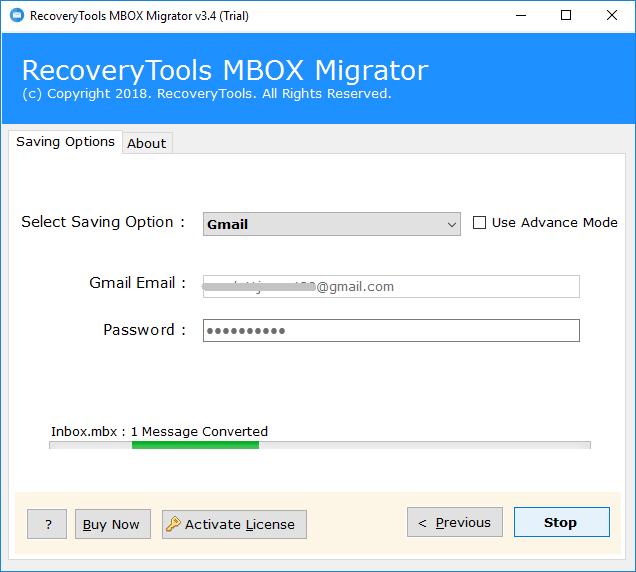636x572 pixels.
Task: Maximize the MBOX Migrator window
Action: (566, 15)
